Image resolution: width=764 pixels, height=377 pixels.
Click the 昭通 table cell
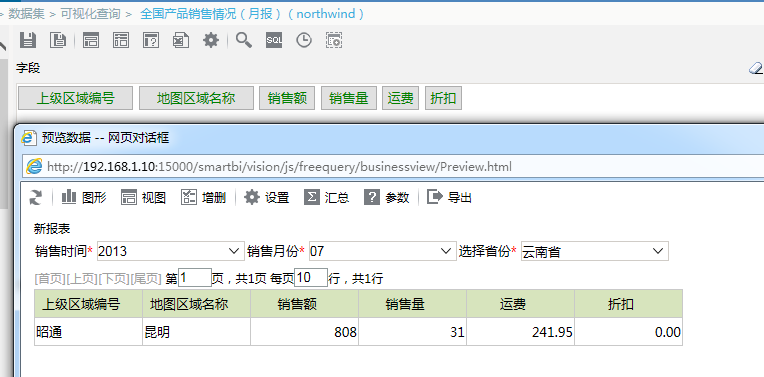point(89,332)
